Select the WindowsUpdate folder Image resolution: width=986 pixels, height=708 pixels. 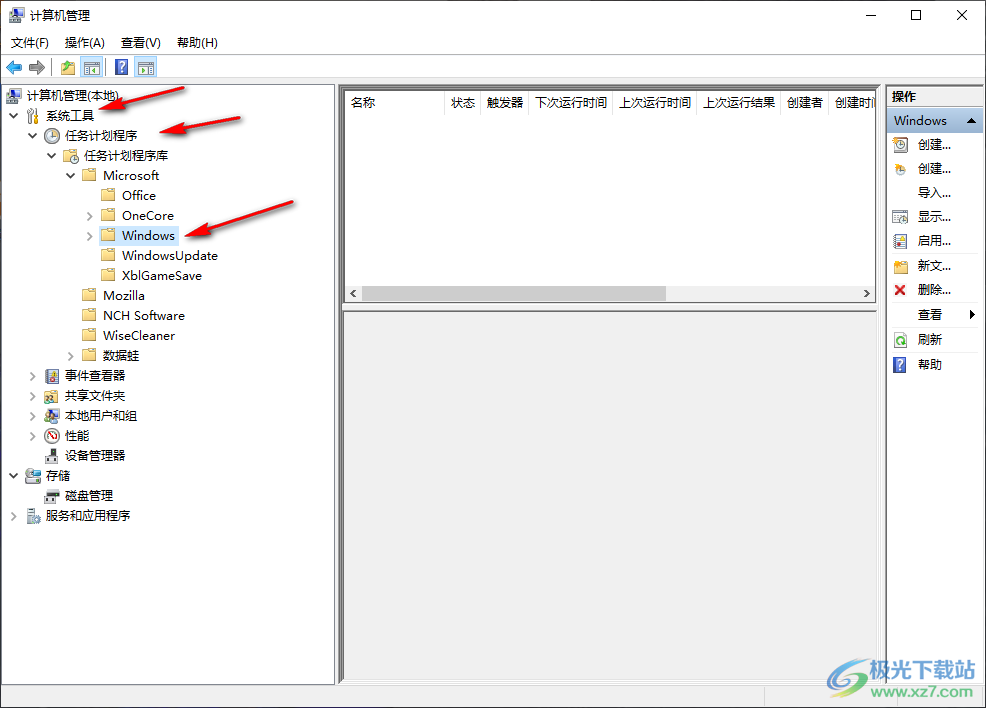point(170,256)
